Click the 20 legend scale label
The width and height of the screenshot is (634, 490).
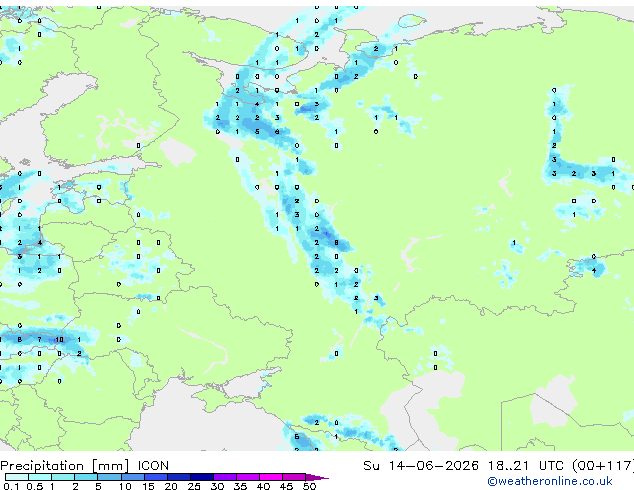point(171,486)
